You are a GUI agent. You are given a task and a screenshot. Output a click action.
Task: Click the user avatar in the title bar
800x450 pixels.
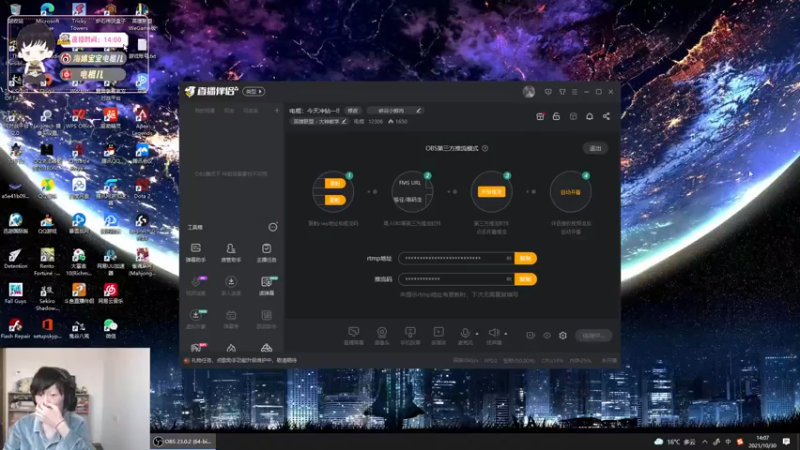pyautogui.click(x=529, y=92)
